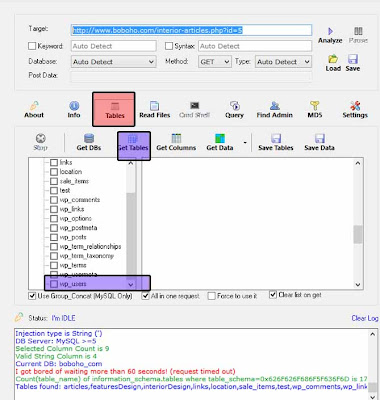Select wp_links table row
This screenshot has width=380, height=400.
[72, 209]
